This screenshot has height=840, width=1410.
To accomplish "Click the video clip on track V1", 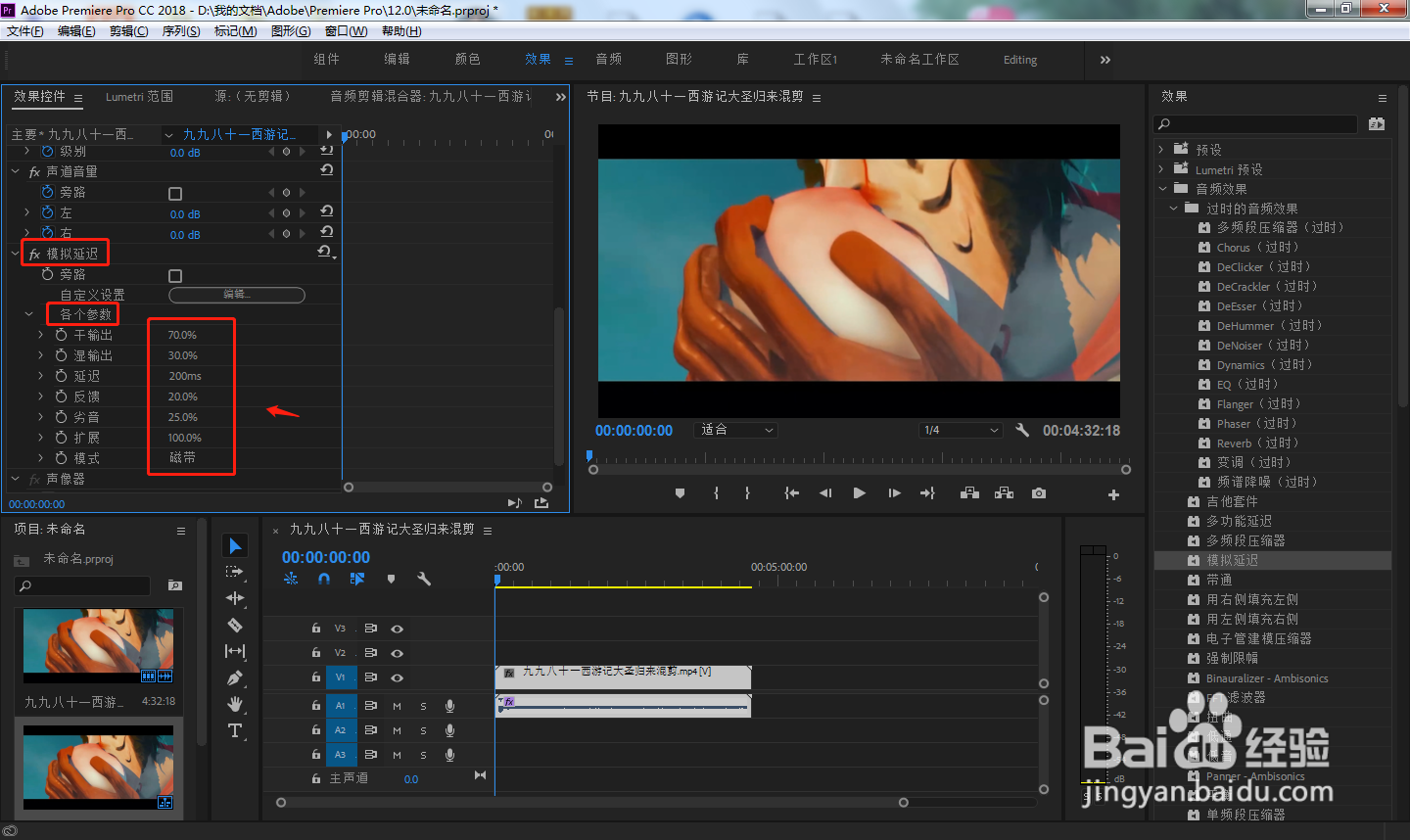I will coord(623,677).
